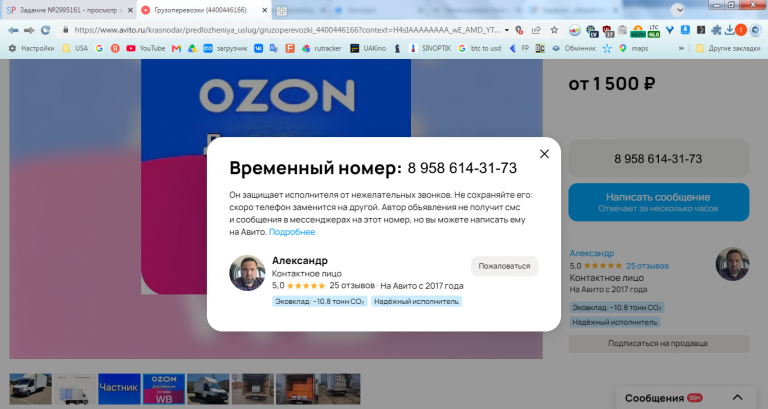Open Александр seller profile link in sidebar
The image size is (768, 409).
(x=591, y=253)
